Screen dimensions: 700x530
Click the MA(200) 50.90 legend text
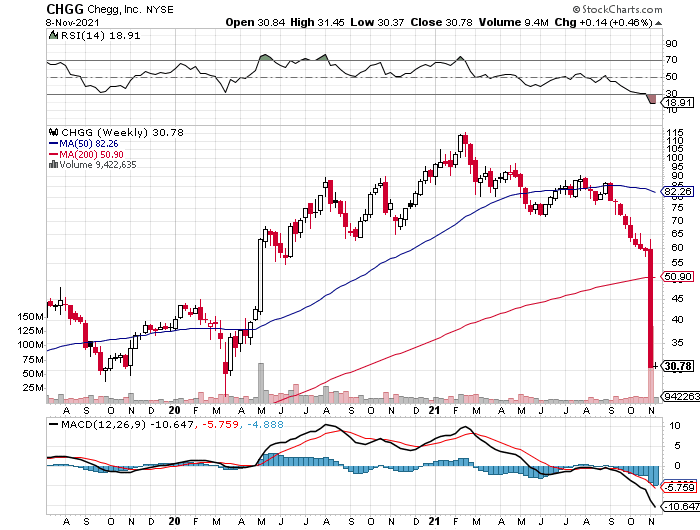[92, 154]
